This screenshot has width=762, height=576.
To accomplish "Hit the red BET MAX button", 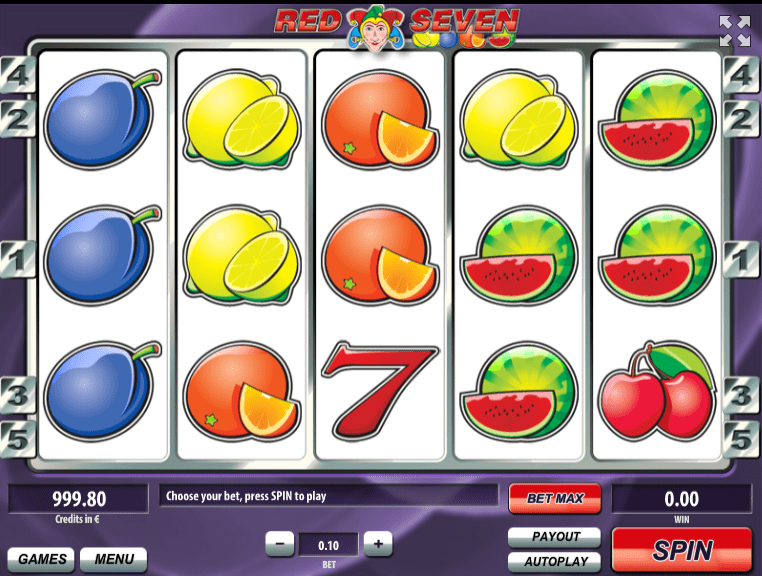I will click(x=555, y=498).
